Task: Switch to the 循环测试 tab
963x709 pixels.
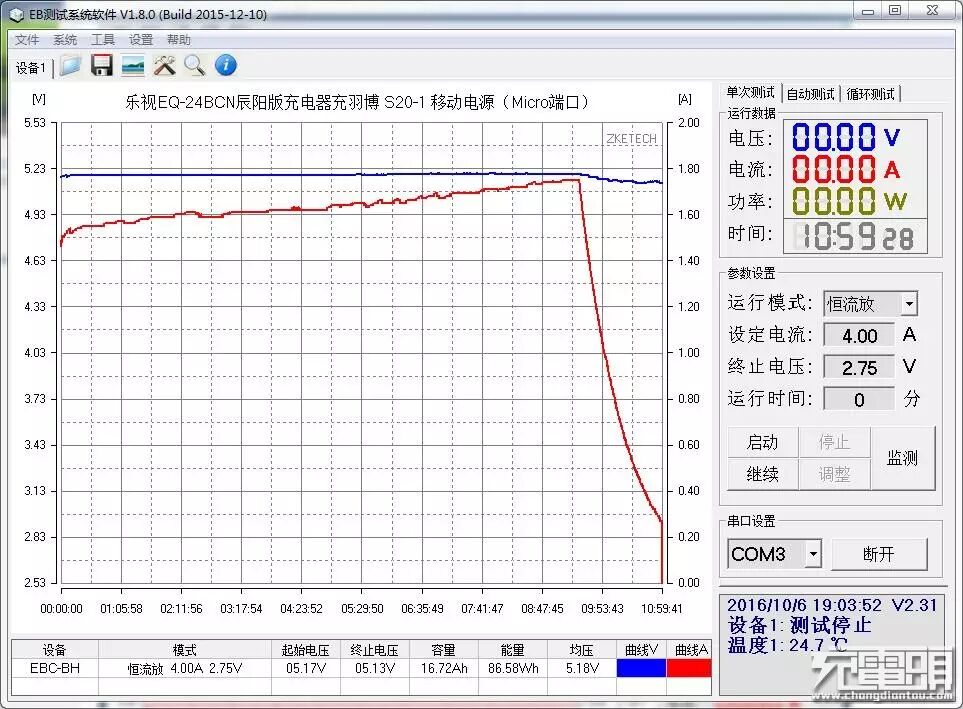Action: point(870,94)
